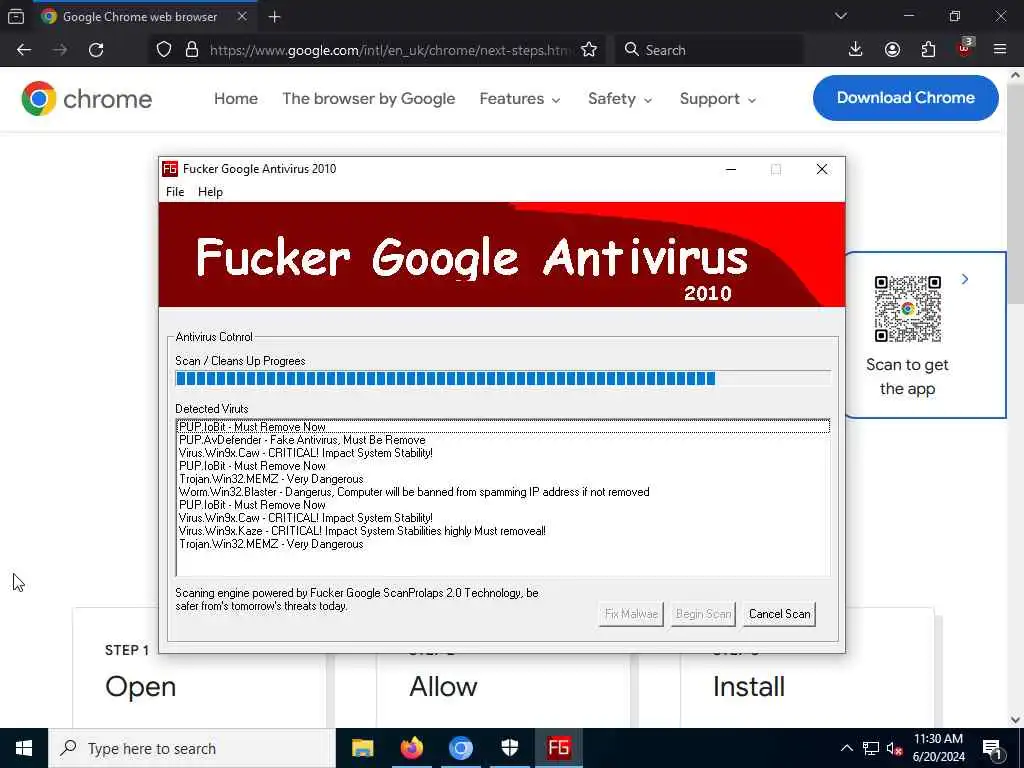
Task: Select the highlighted first PUP.IoBit entry
Action: 503,426
